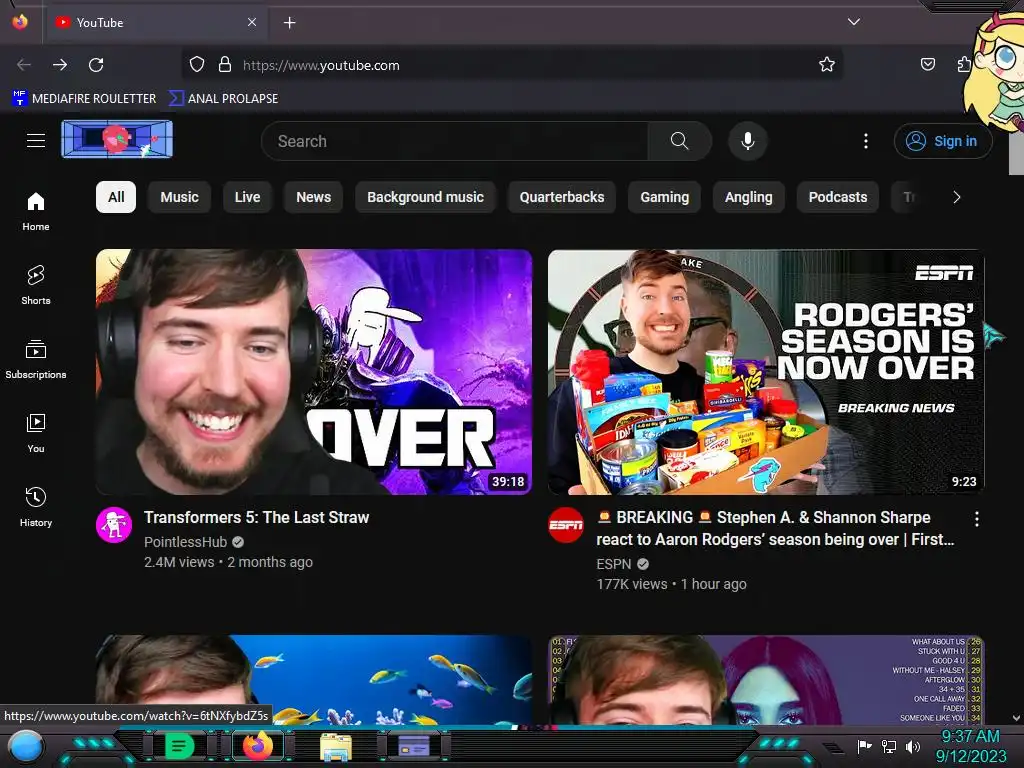Select the Podcasts filter chip
The height and width of the screenshot is (768, 1024).
click(x=838, y=197)
